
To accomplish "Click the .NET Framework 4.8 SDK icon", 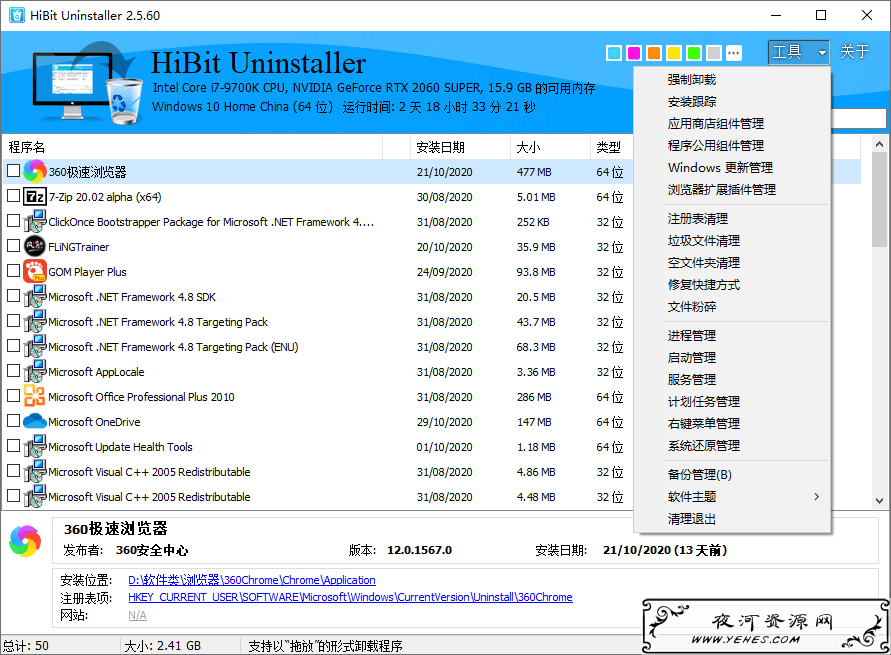I will pyautogui.click(x=35, y=297).
